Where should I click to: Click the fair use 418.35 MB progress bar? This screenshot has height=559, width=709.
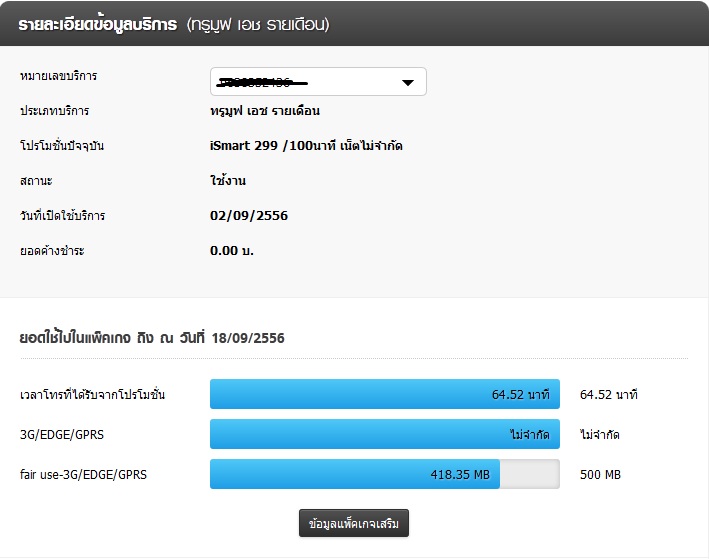385,474
